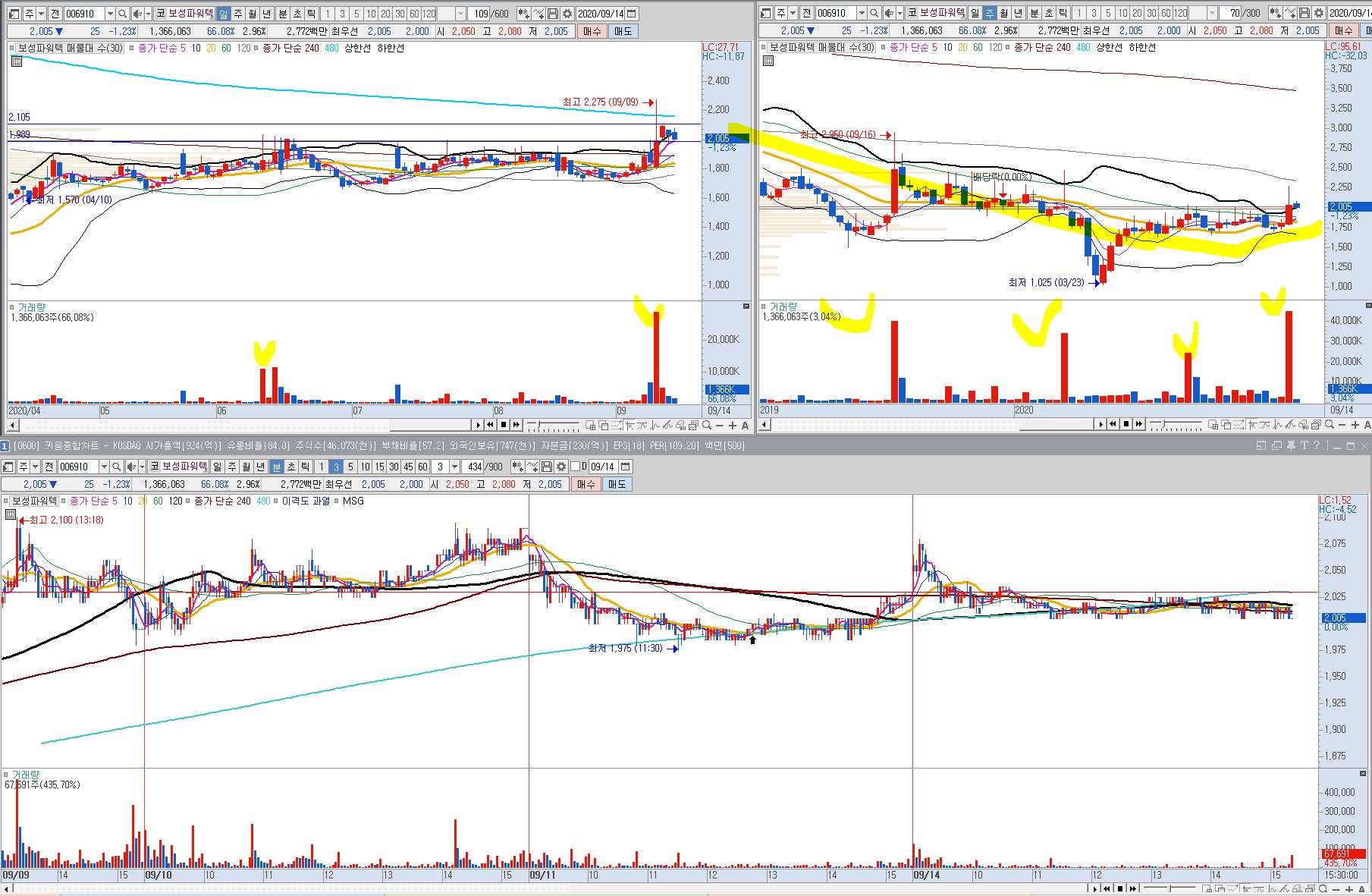Click zoom-in plus at daily chart bottom
Screen dimensions: 1372x896
(x=732, y=425)
